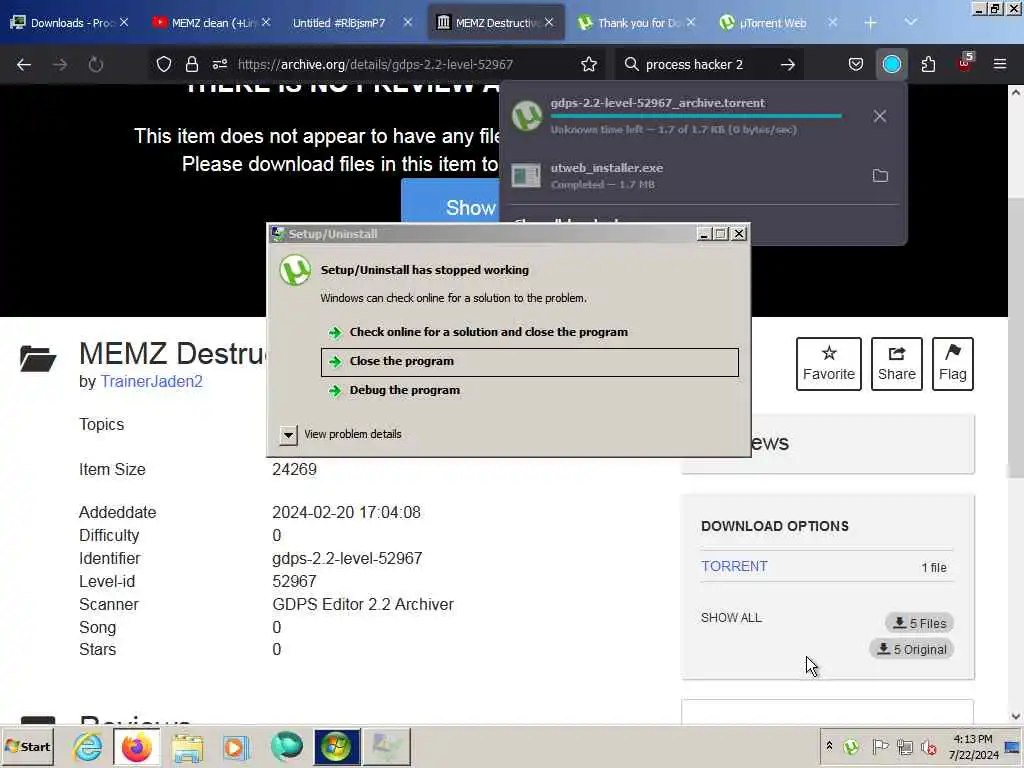Screen dimensions: 1024x768
Task: Open the site permissions icon in address bar
Action: (219, 64)
